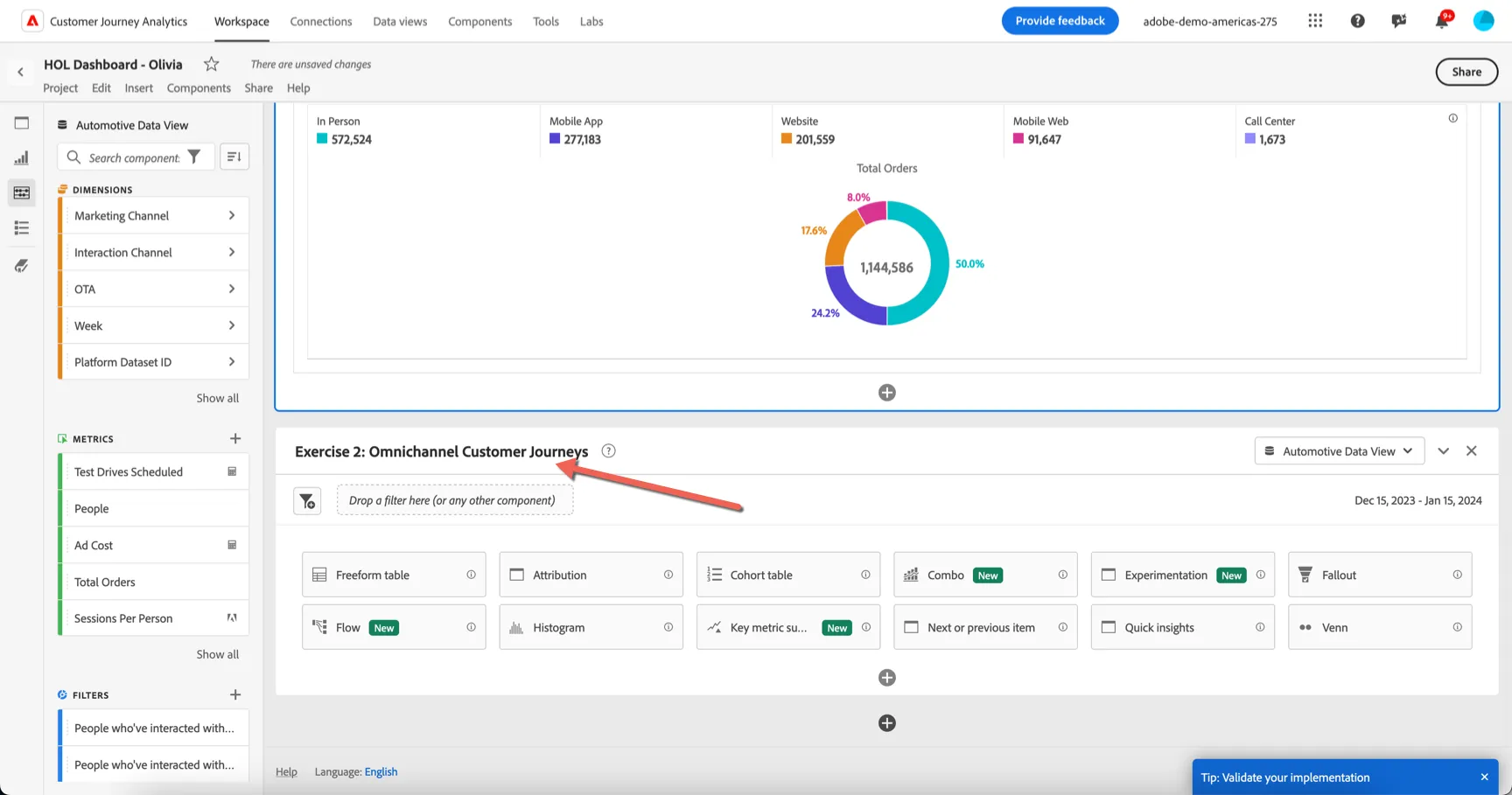Open the sort components icon

pos(234,157)
